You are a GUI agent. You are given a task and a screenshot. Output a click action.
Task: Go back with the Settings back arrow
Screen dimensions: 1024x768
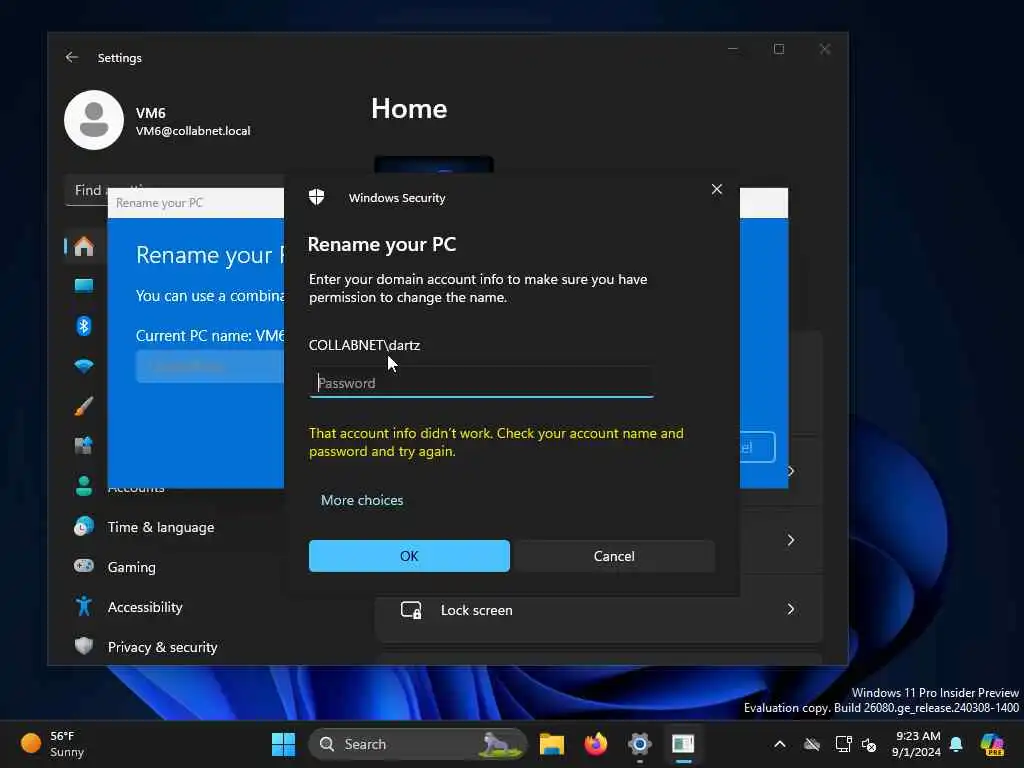click(x=72, y=57)
